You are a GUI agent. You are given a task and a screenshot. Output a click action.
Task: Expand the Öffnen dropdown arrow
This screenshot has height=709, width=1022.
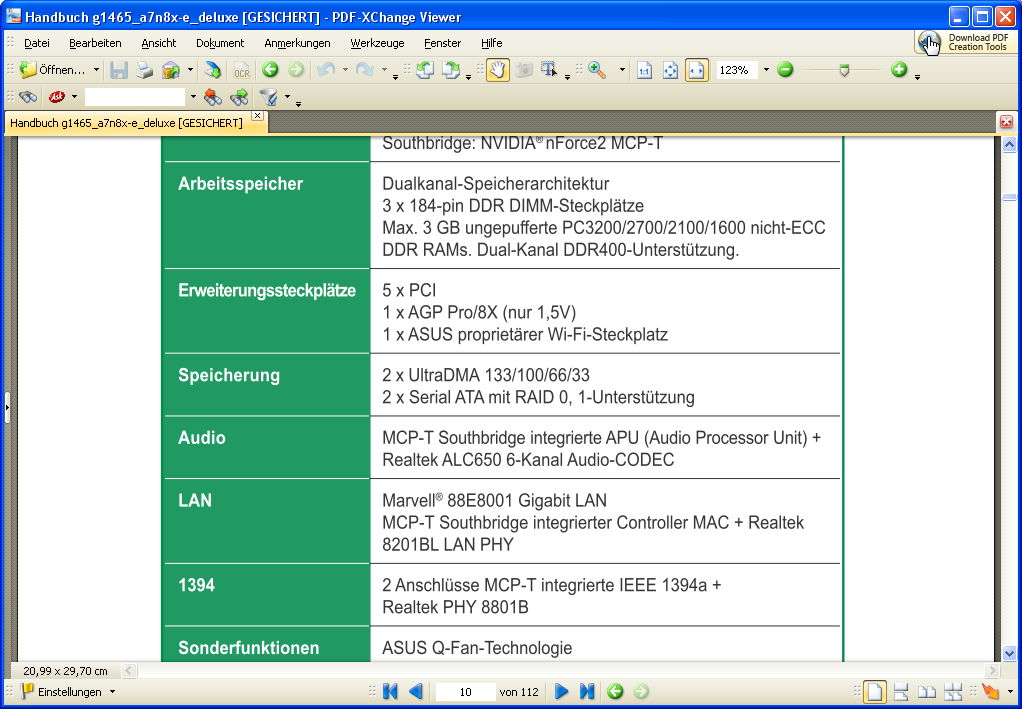coord(96,70)
